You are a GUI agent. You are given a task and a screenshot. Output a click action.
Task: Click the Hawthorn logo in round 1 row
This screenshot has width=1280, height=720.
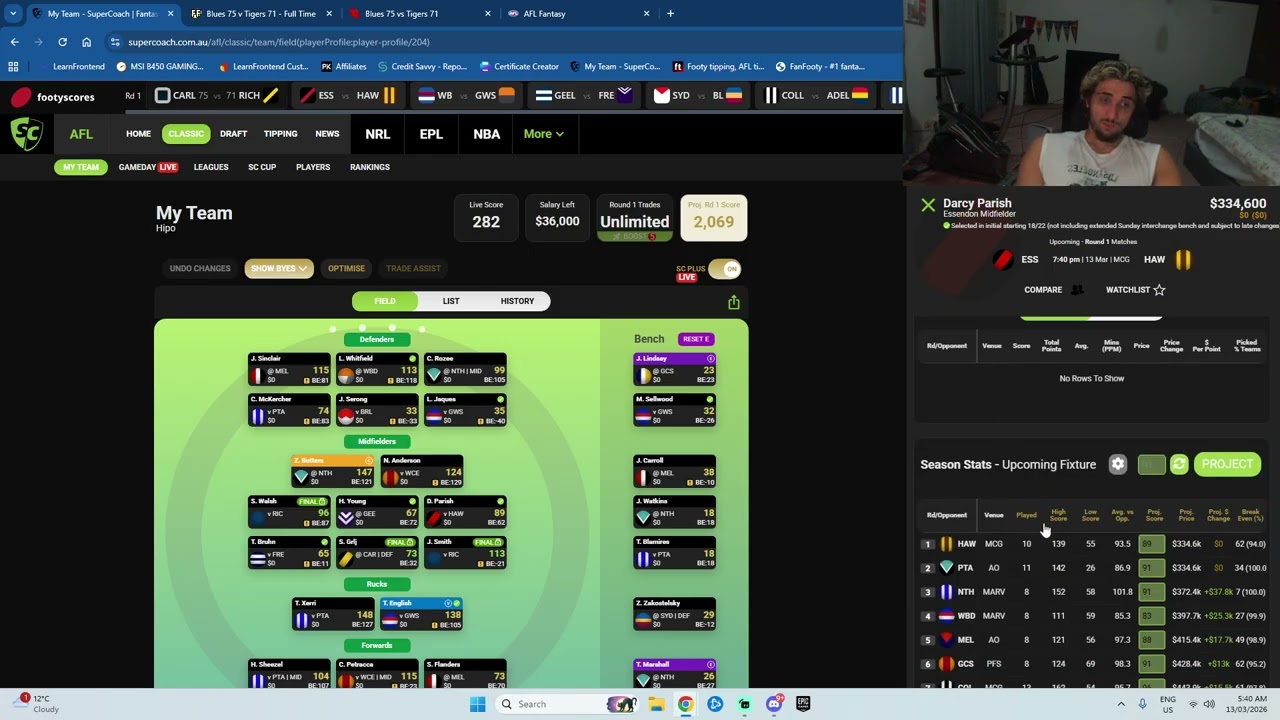pyautogui.click(x=946, y=544)
